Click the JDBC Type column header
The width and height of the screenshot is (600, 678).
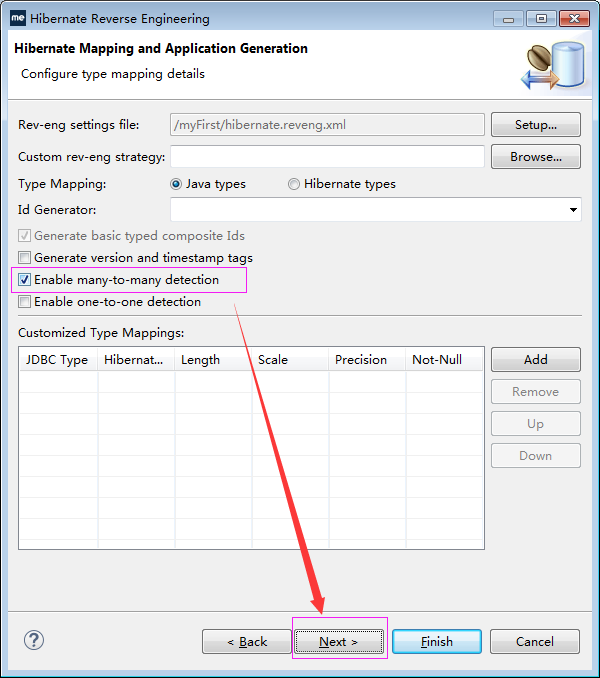pos(58,359)
